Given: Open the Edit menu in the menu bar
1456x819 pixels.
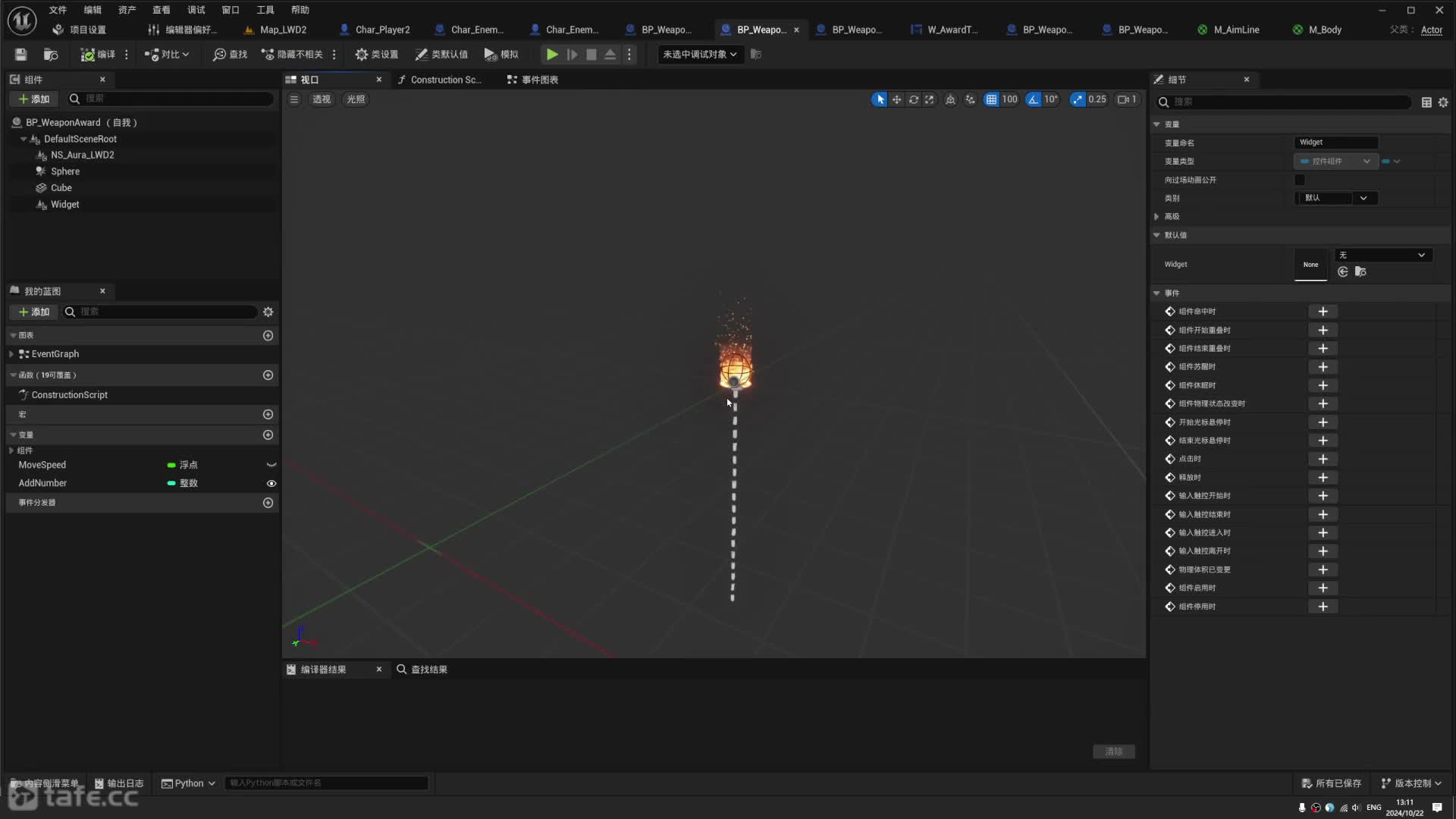Looking at the screenshot, I should coord(93,10).
